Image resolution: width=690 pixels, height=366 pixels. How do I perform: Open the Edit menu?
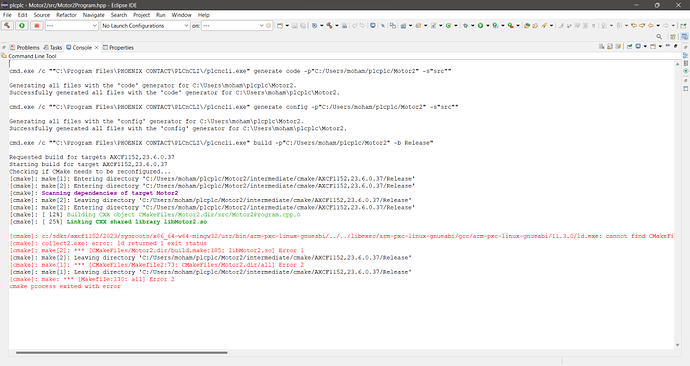22,15
